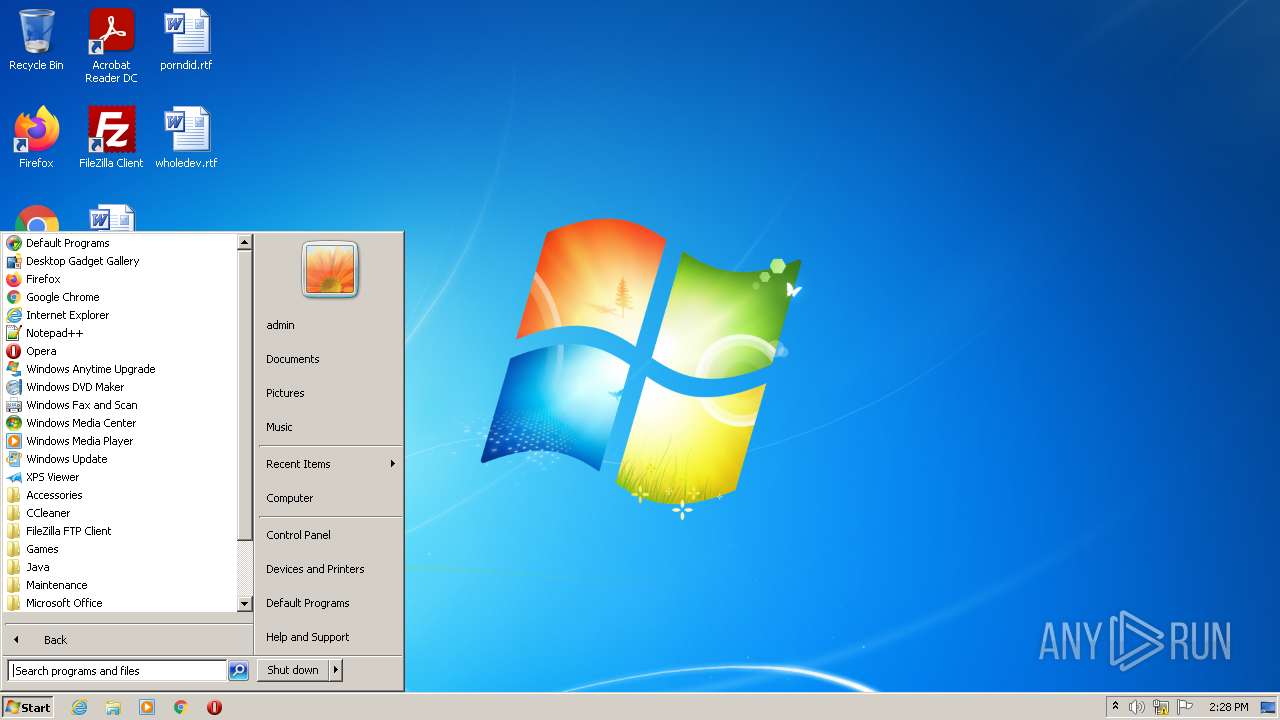Image resolution: width=1280 pixels, height=720 pixels.
Task: Click the user account picture
Action: coord(330,270)
